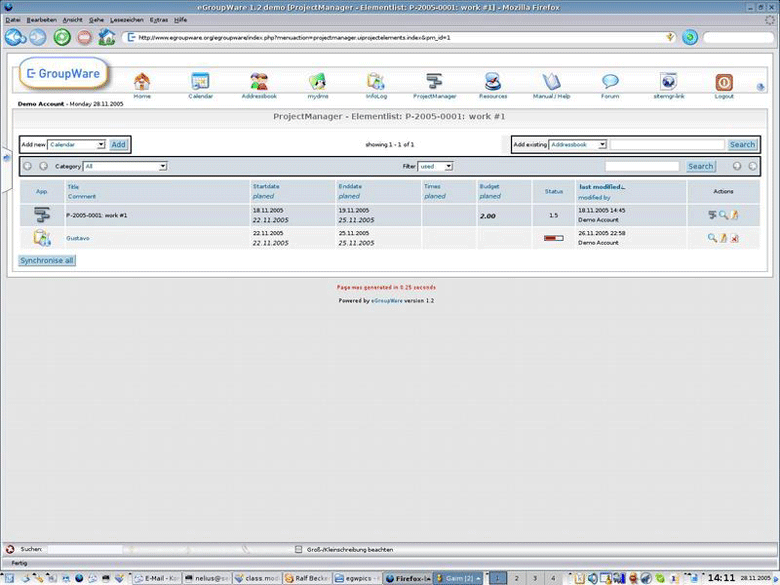Open the sitemgr-link app icon
The image size is (780, 585).
tap(669, 81)
